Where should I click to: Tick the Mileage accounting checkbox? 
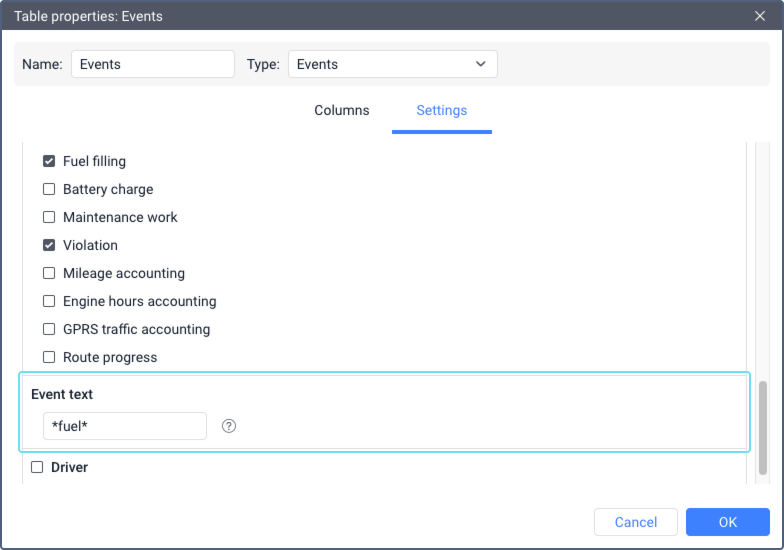(49, 273)
